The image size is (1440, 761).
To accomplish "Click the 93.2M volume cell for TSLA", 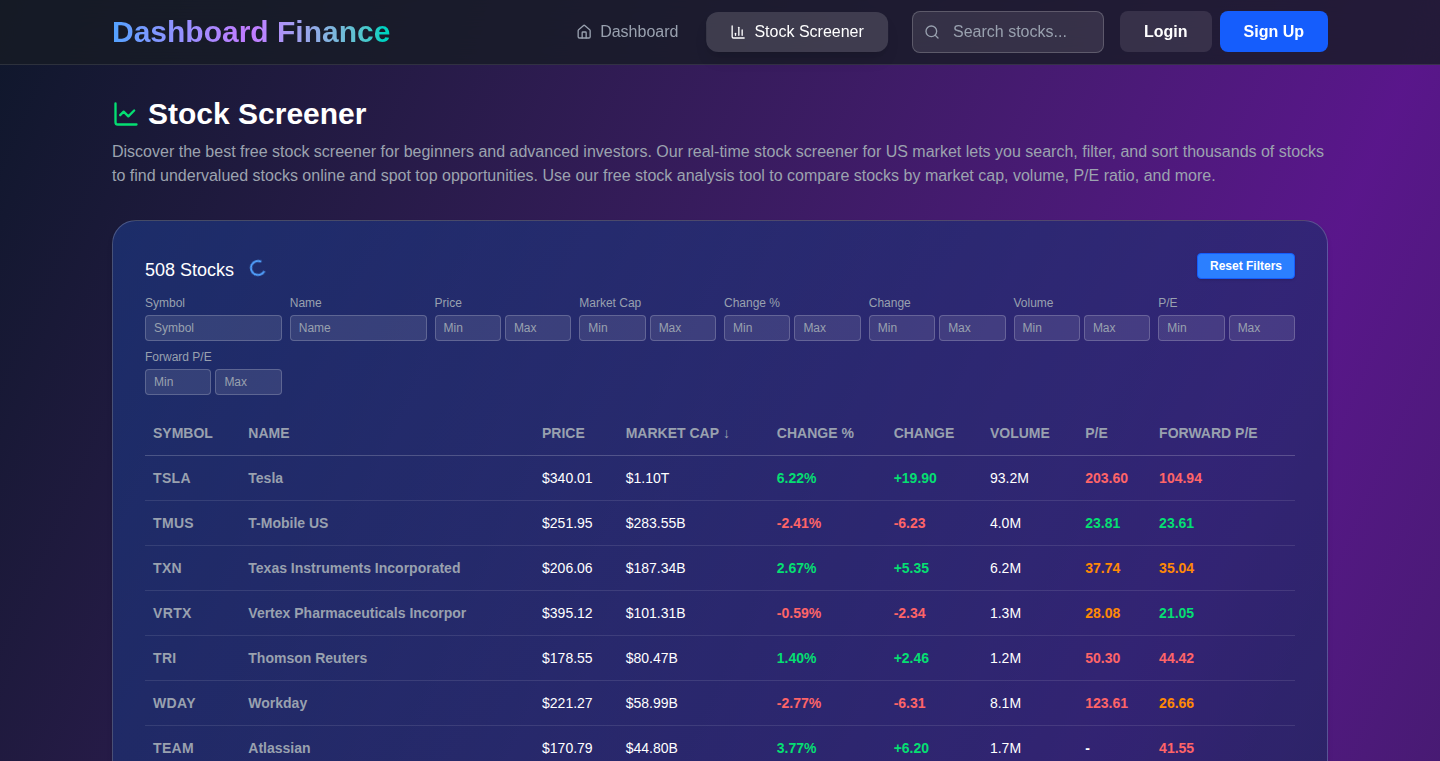I will pos(1010,478).
